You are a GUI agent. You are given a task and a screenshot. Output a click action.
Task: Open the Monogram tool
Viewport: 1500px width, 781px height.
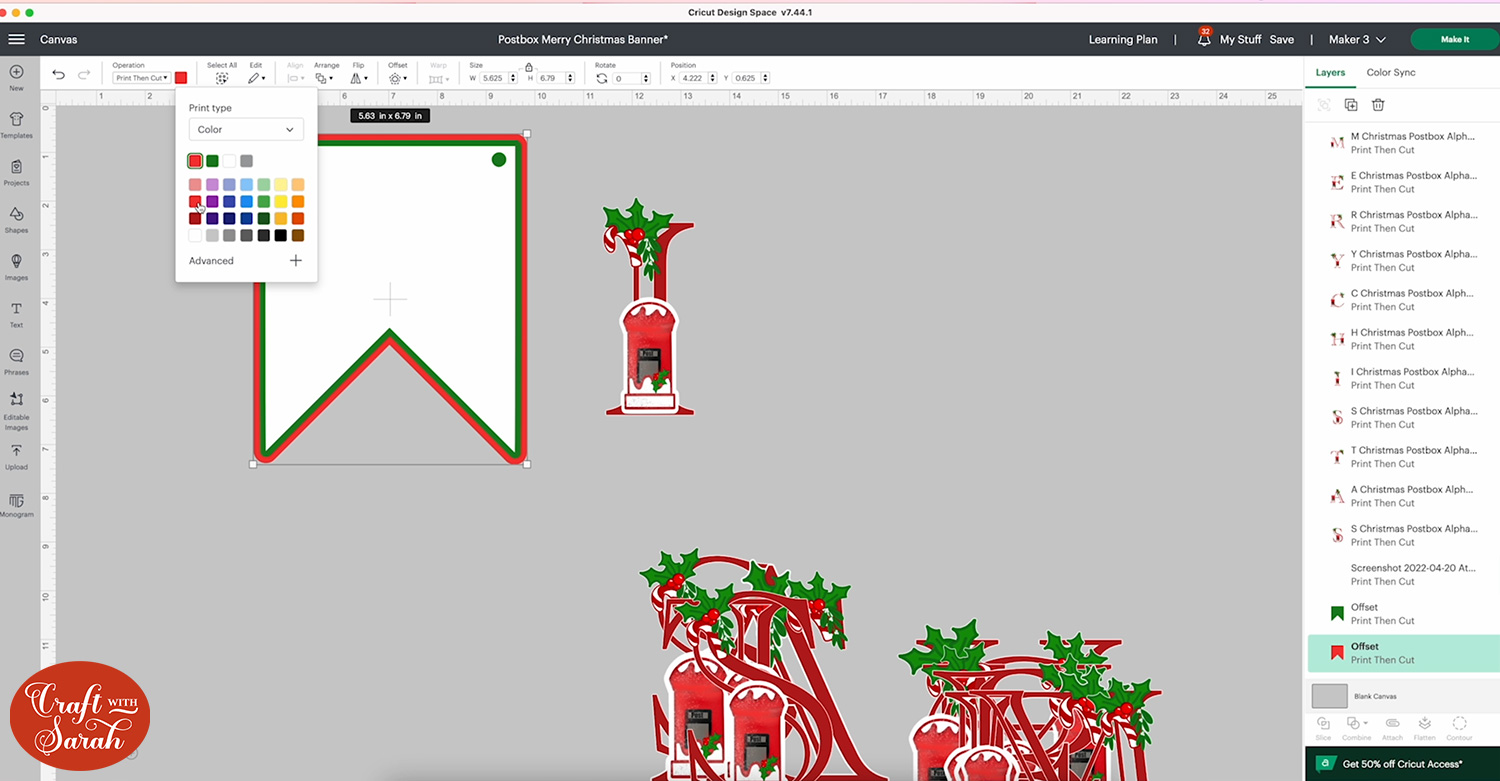16,504
